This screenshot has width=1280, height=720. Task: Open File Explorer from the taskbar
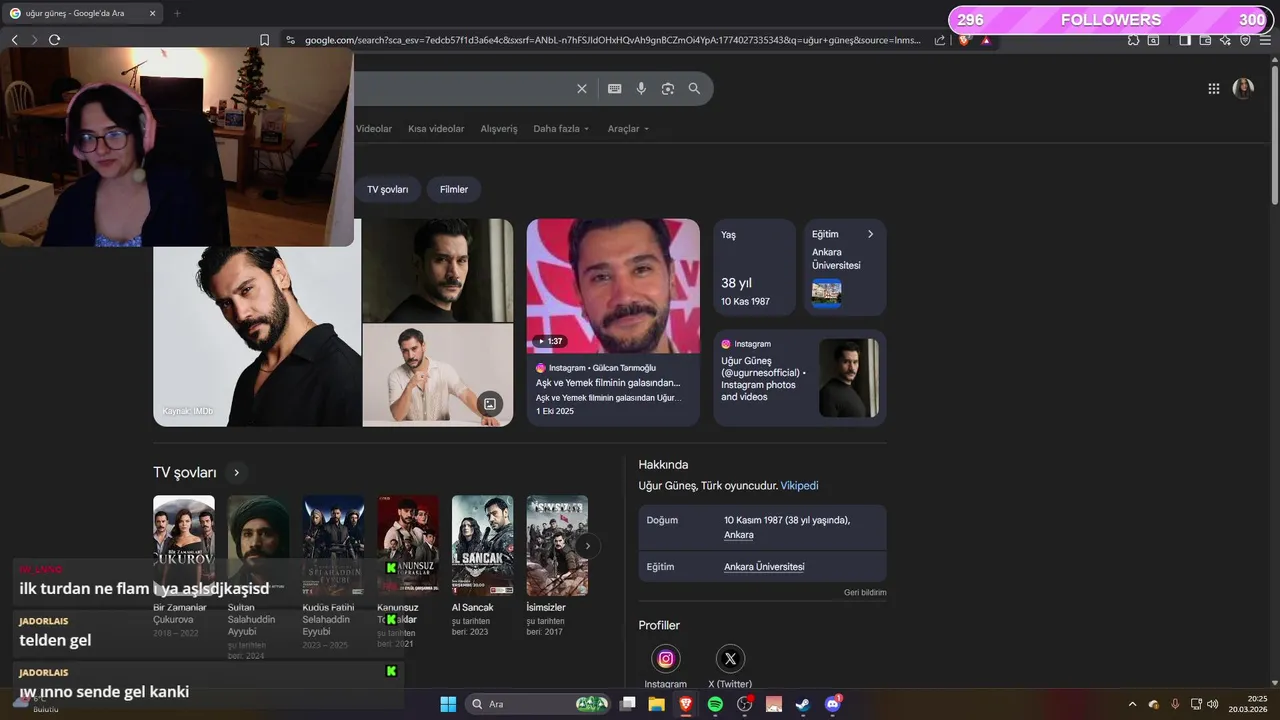(656, 704)
